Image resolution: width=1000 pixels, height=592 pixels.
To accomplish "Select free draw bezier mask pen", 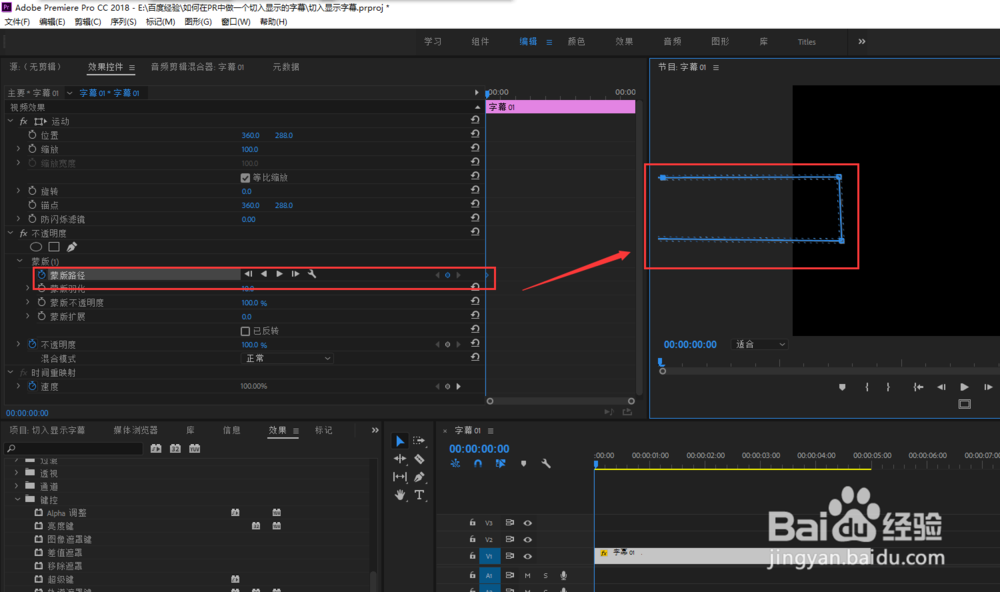I will coord(72,247).
